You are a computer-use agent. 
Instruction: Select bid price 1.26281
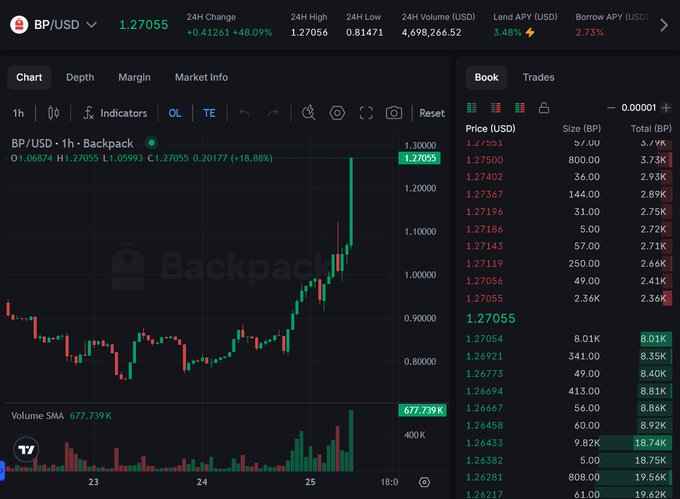coord(484,477)
